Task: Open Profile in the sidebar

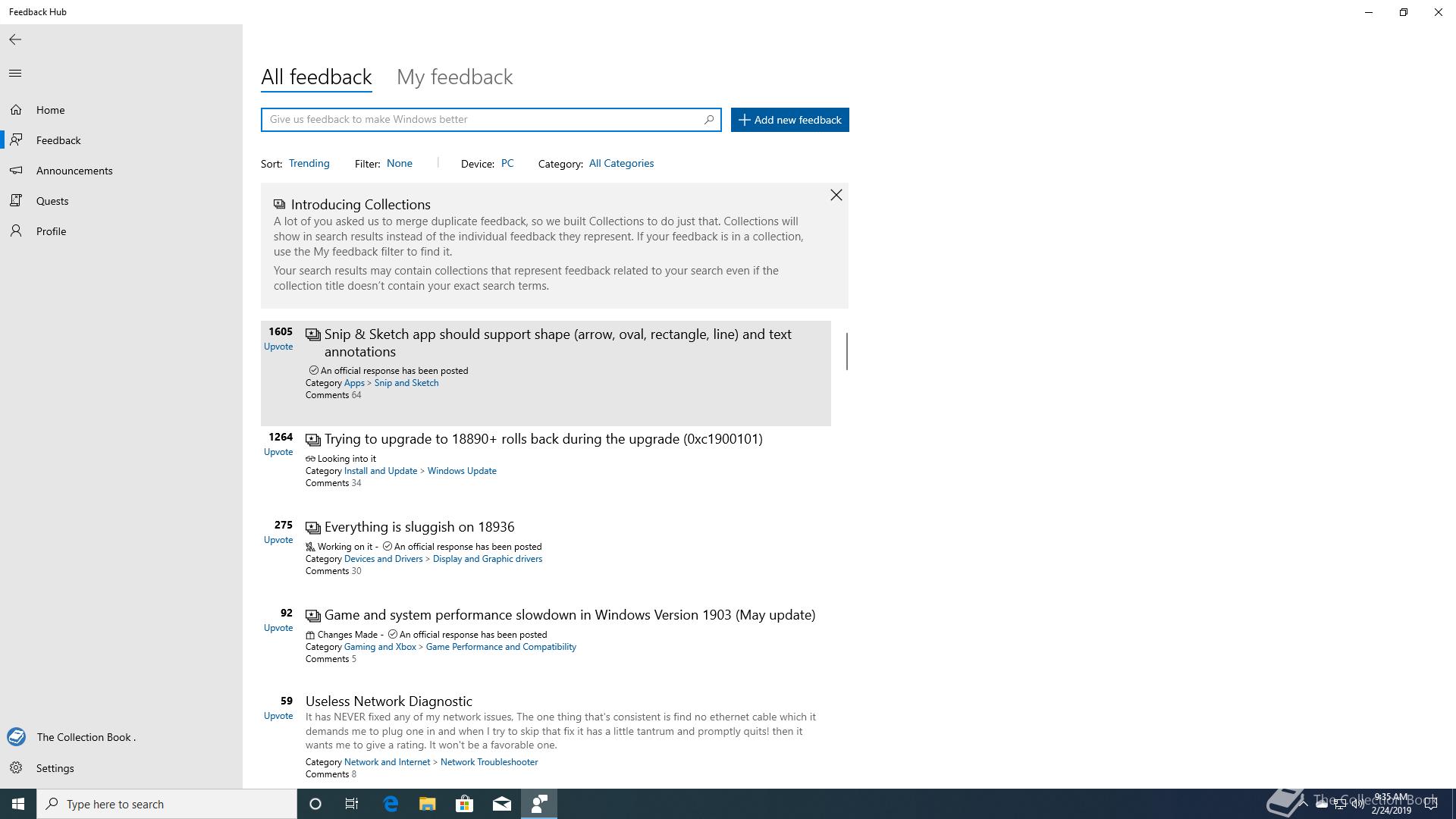Action: (x=121, y=231)
